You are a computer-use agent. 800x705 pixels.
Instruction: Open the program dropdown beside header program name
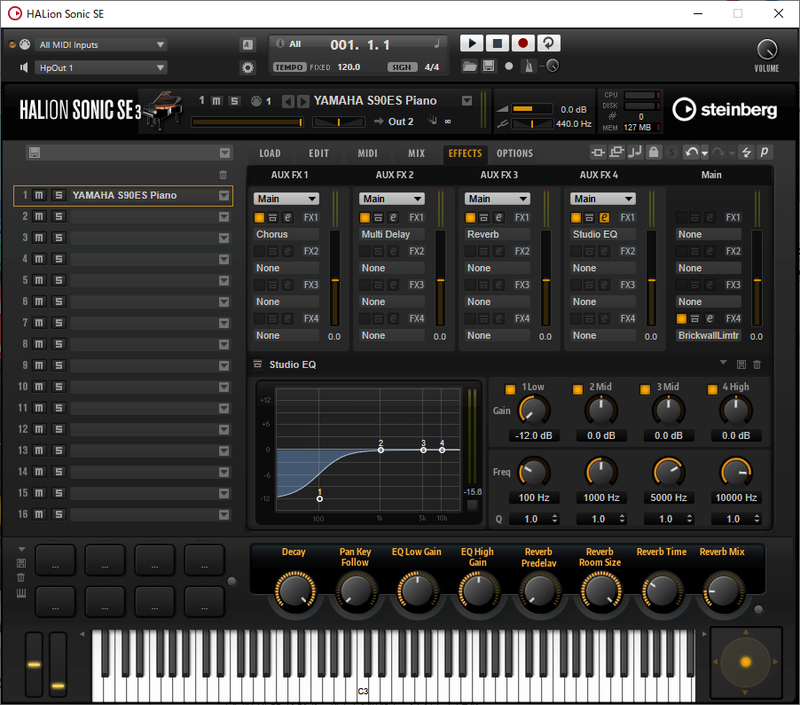[x=467, y=101]
